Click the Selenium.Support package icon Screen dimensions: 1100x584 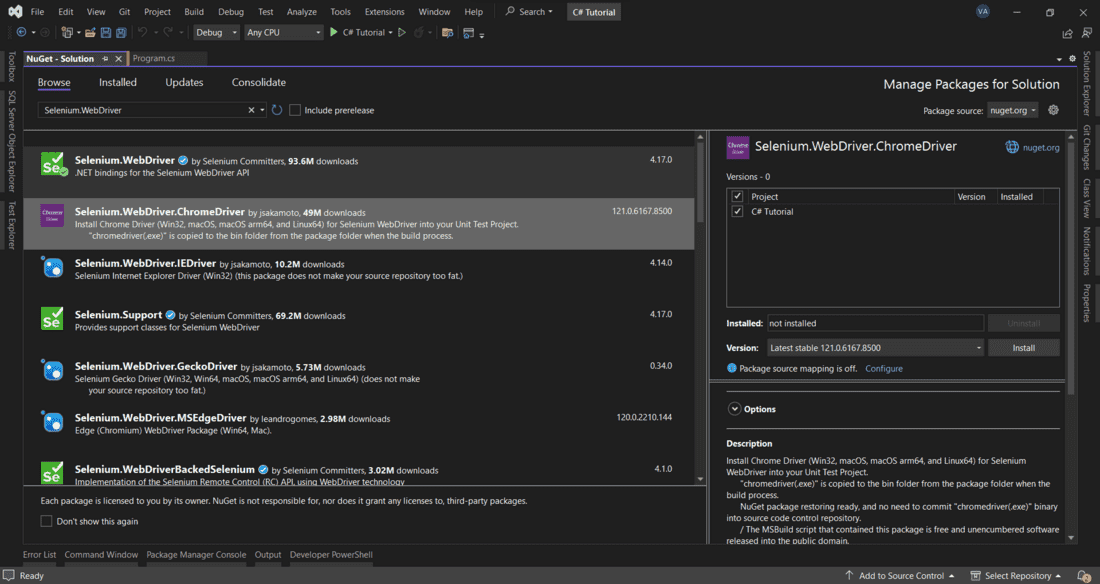coord(52,319)
